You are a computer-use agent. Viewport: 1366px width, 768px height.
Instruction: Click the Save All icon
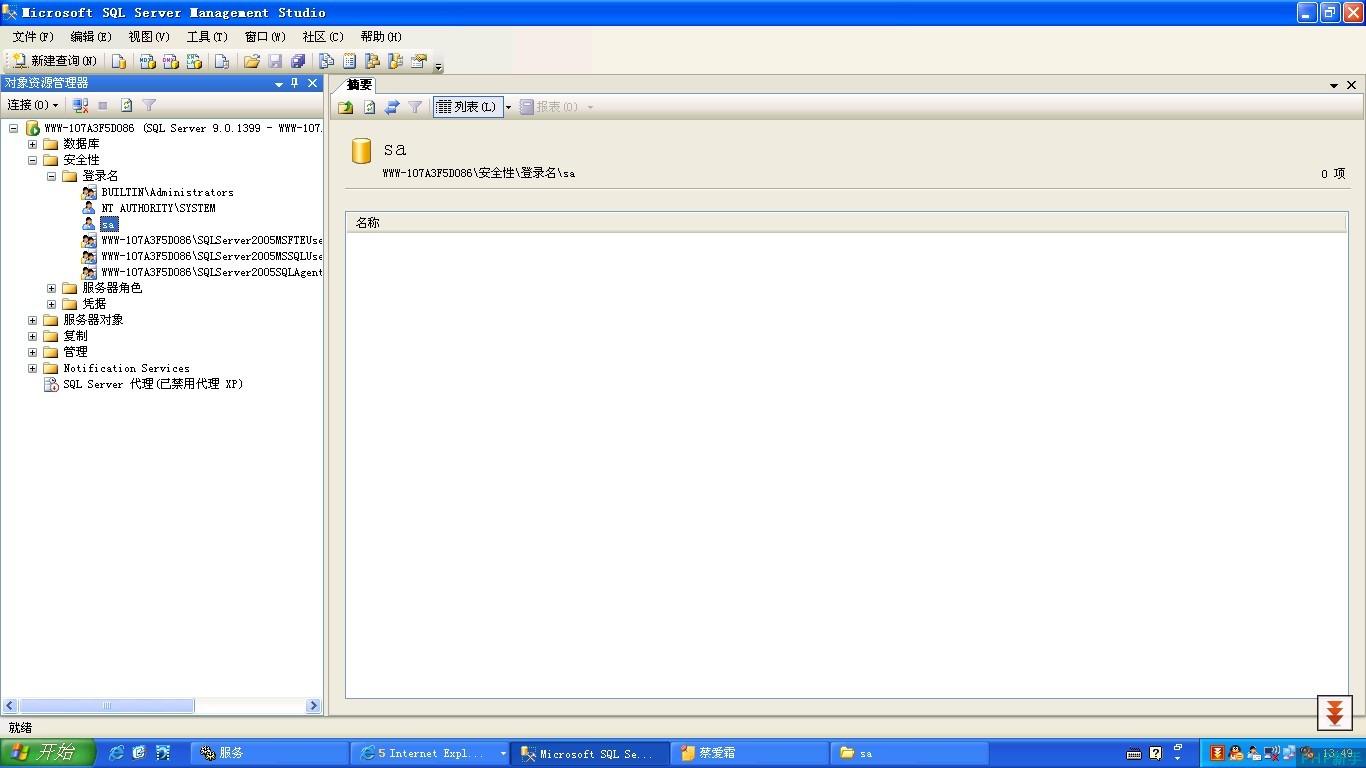298,61
